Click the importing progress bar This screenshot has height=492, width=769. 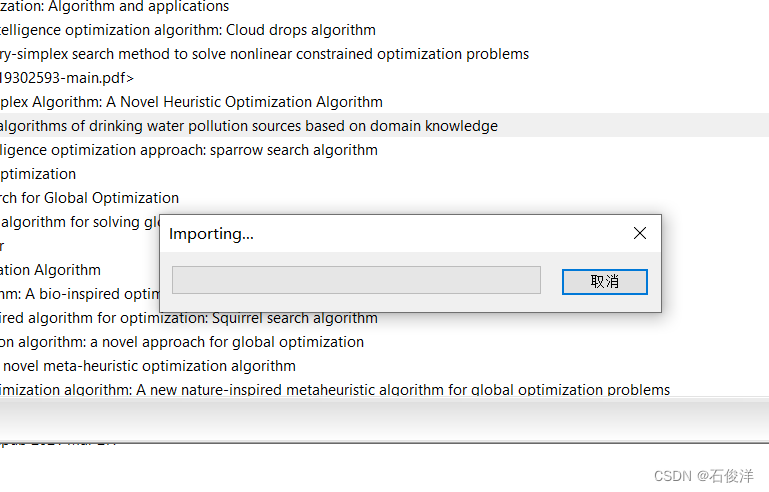pyautogui.click(x=356, y=280)
